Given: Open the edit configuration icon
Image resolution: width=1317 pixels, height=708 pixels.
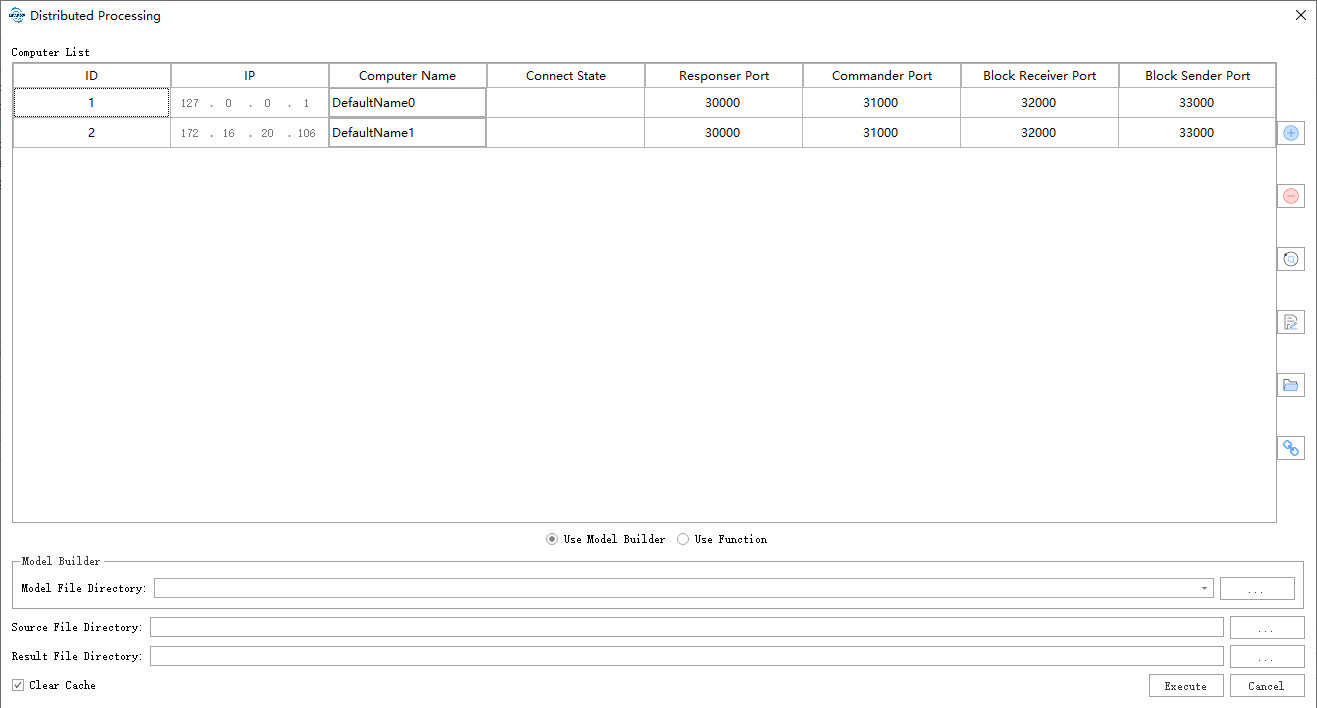Looking at the screenshot, I should coord(1290,321).
